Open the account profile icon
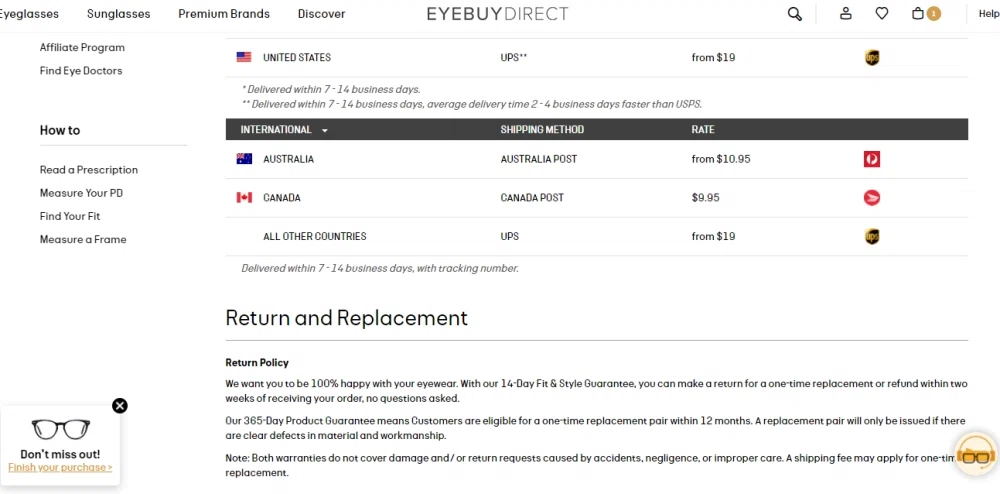The height and width of the screenshot is (494, 1000). (846, 14)
